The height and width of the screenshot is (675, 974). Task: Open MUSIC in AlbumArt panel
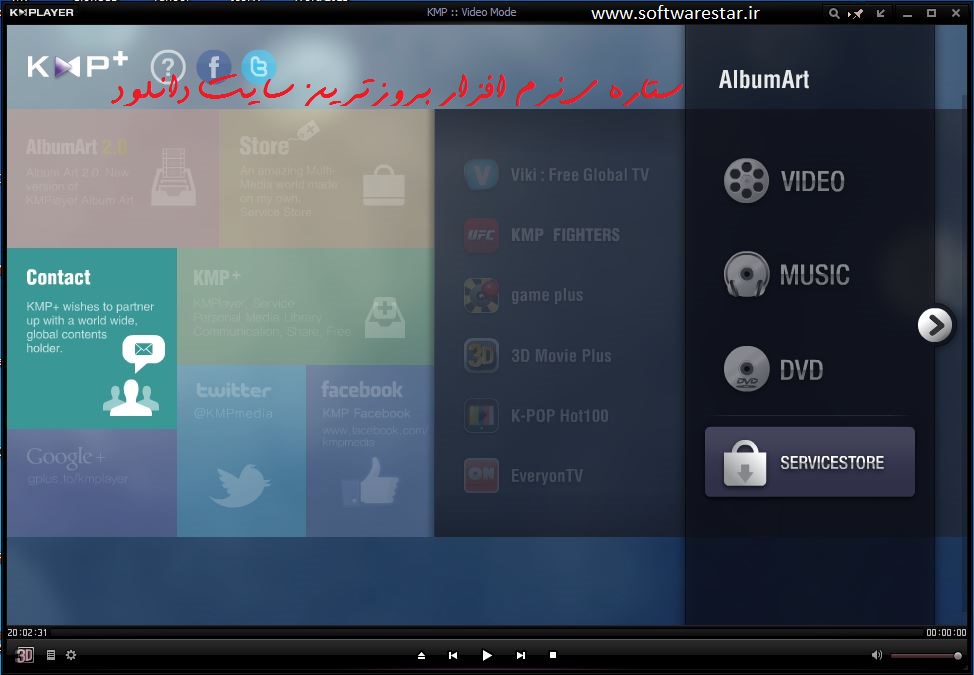point(787,274)
